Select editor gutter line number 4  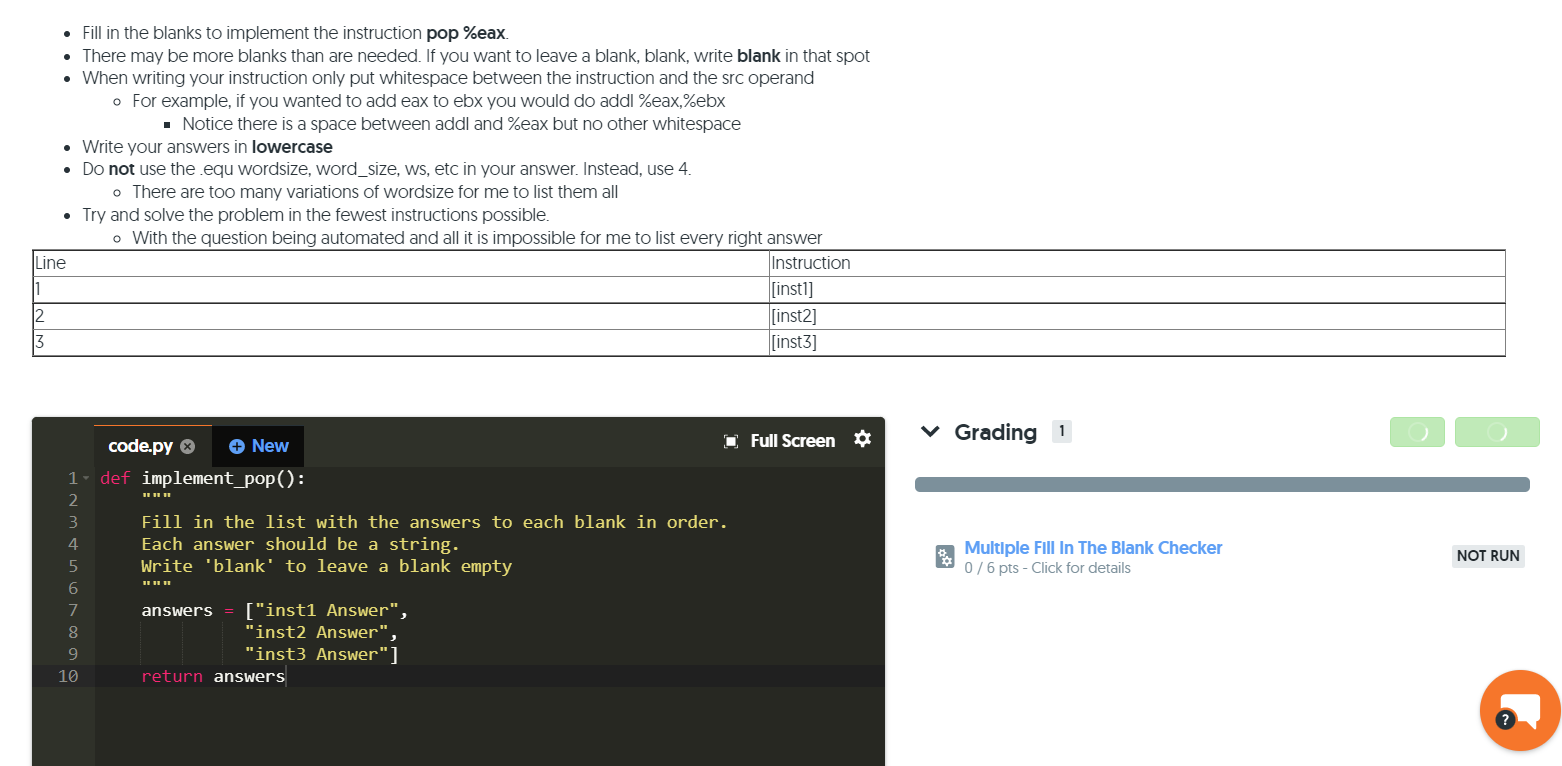72,544
